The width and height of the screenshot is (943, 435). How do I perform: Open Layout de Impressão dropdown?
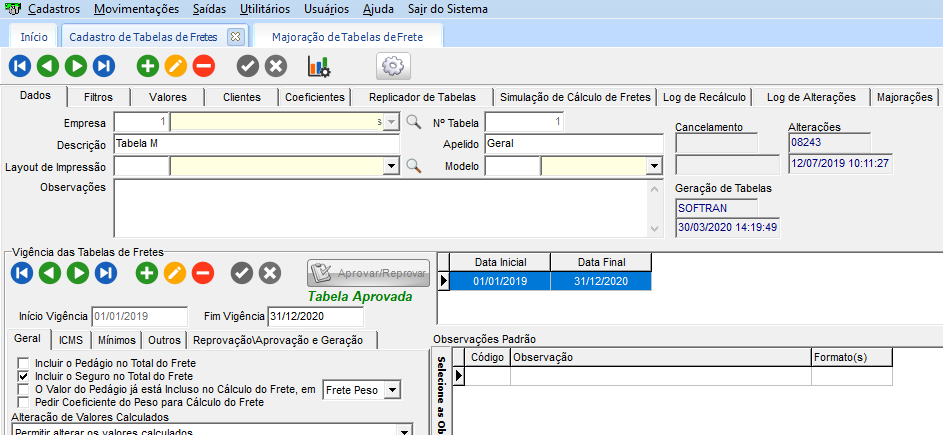click(392, 166)
